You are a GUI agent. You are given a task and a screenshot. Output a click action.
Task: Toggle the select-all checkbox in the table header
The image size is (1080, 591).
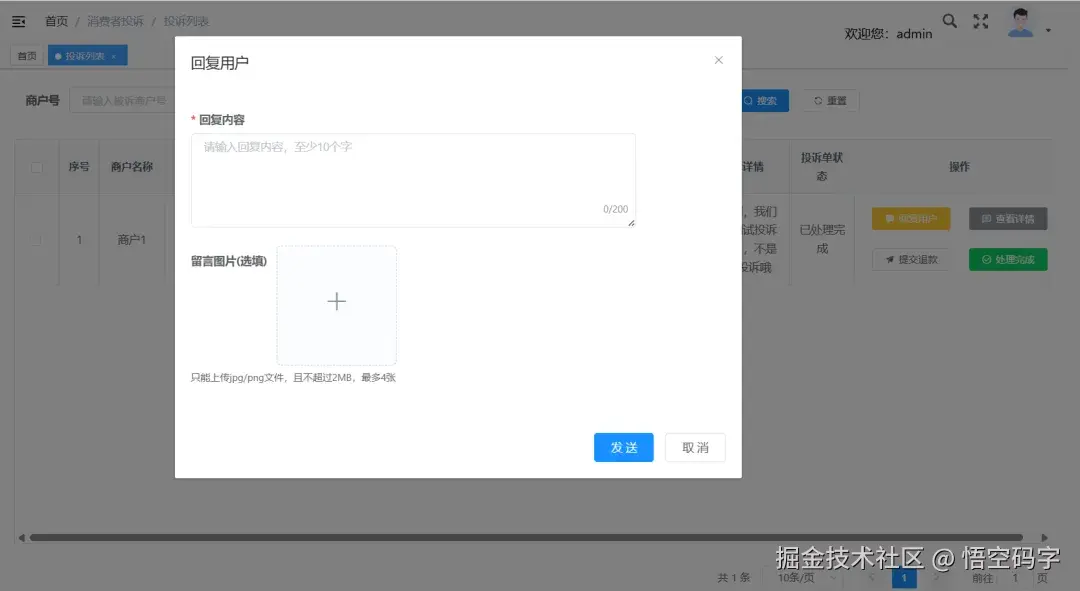(x=37, y=167)
